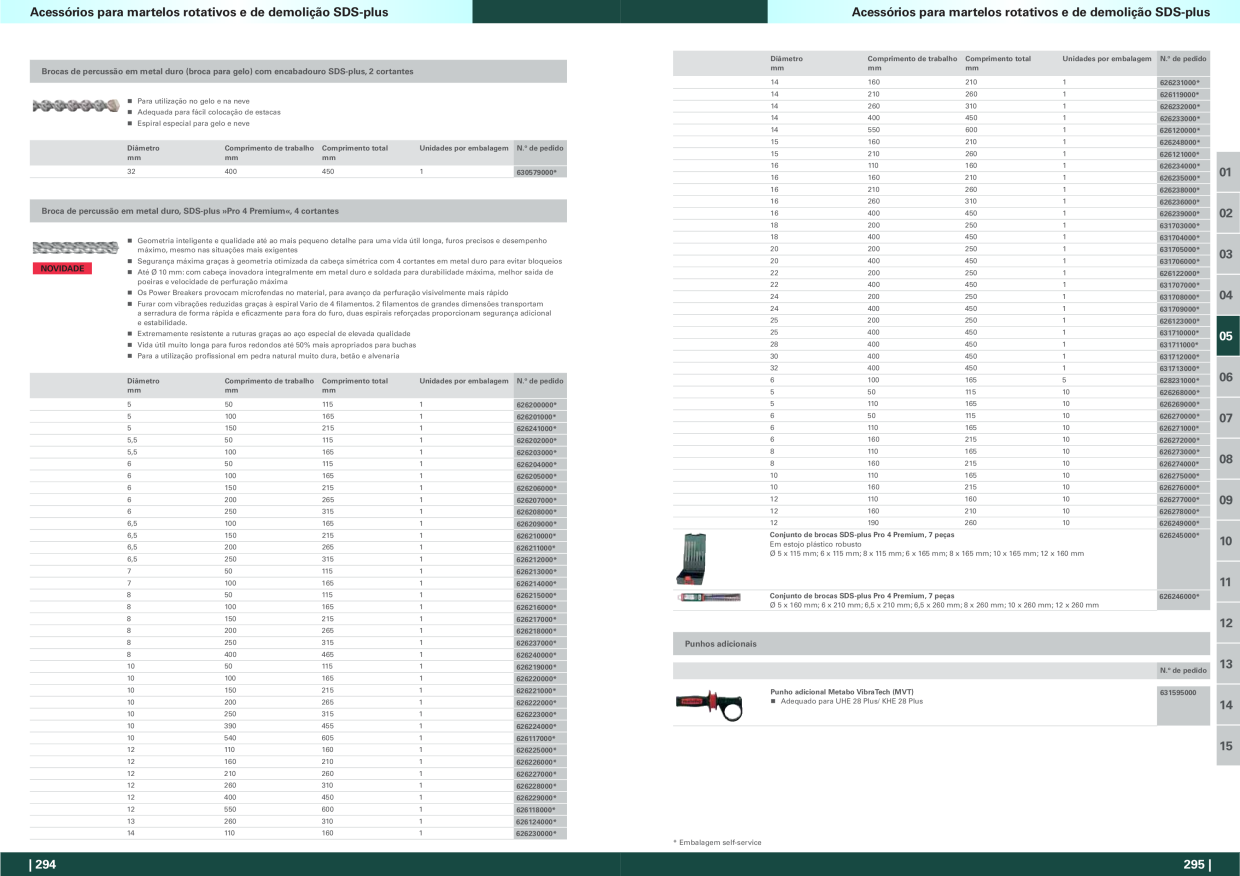This screenshot has width=1240, height=876.
Task: Jump to chapter tab 07
Action: [1227, 418]
